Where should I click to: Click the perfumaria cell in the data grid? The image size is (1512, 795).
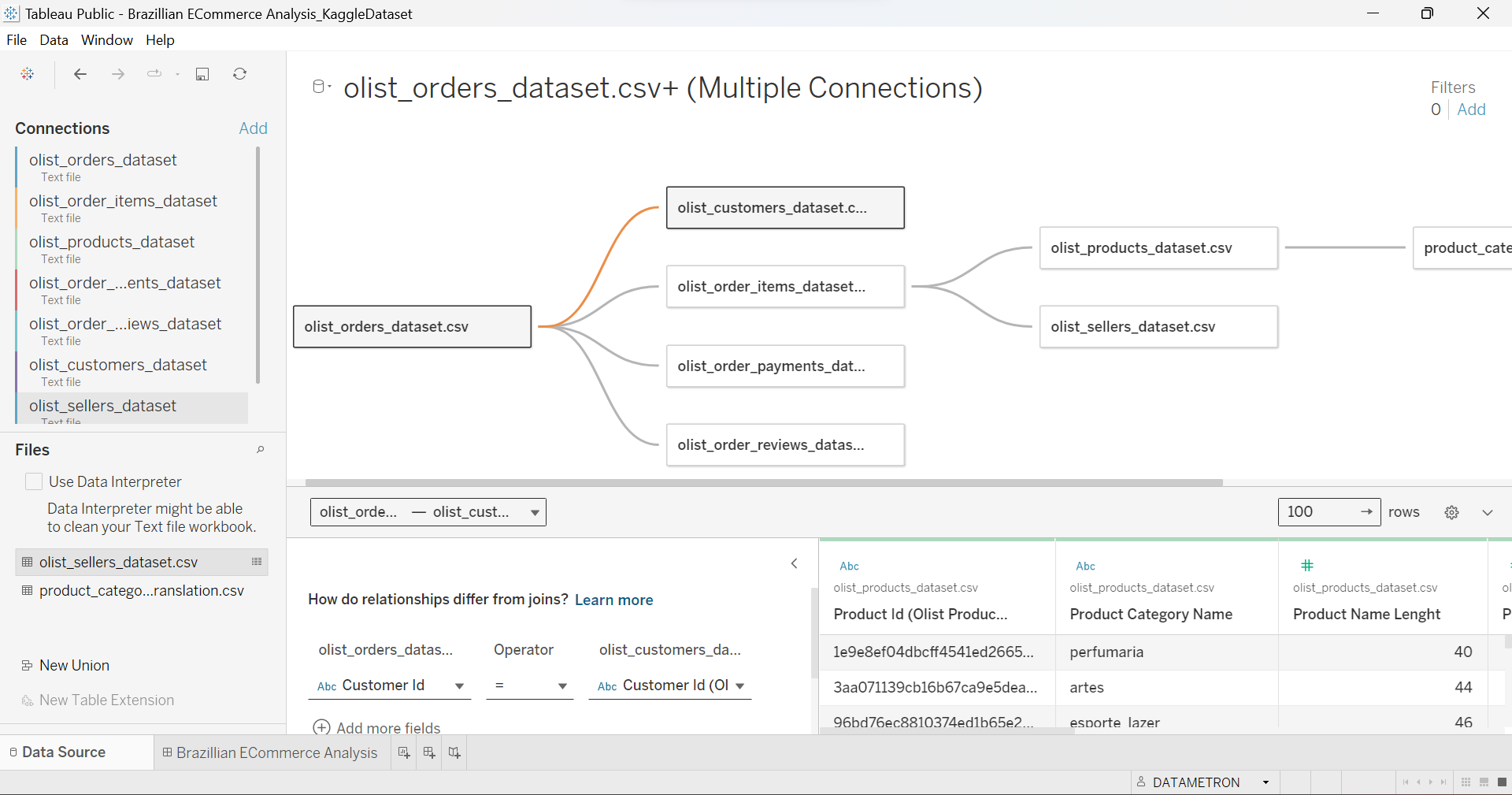click(1166, 652)
